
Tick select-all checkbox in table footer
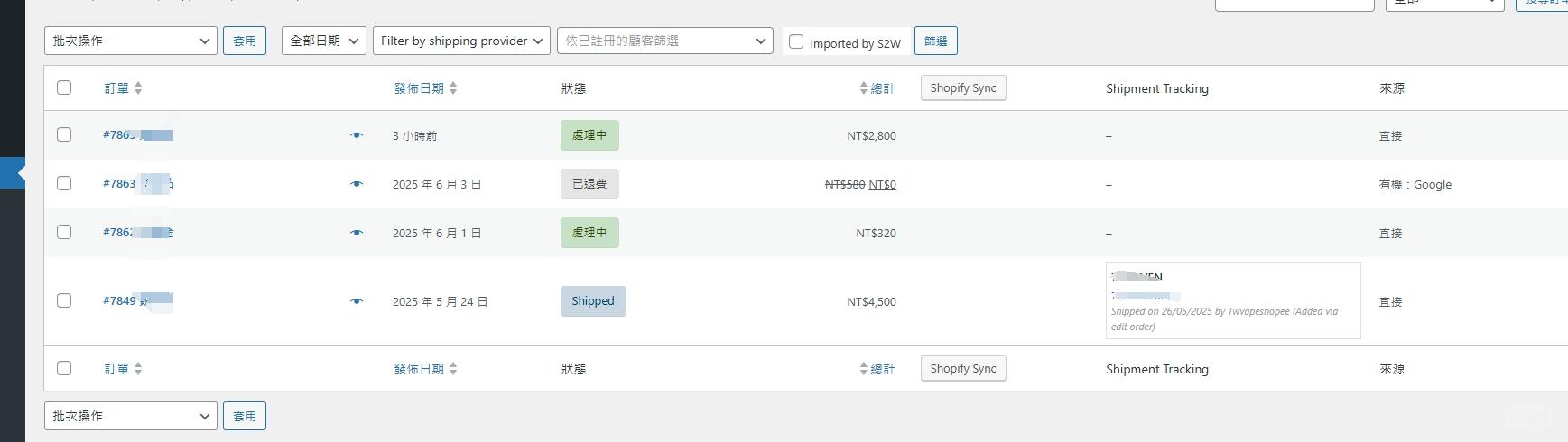pyautogui.click(x=64, y=368)
